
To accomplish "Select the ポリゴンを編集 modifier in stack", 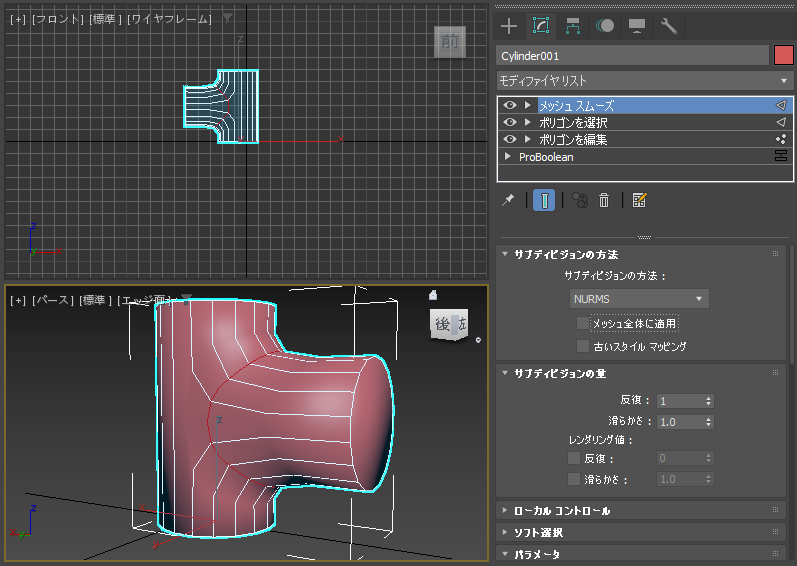I will pos(573,139).
